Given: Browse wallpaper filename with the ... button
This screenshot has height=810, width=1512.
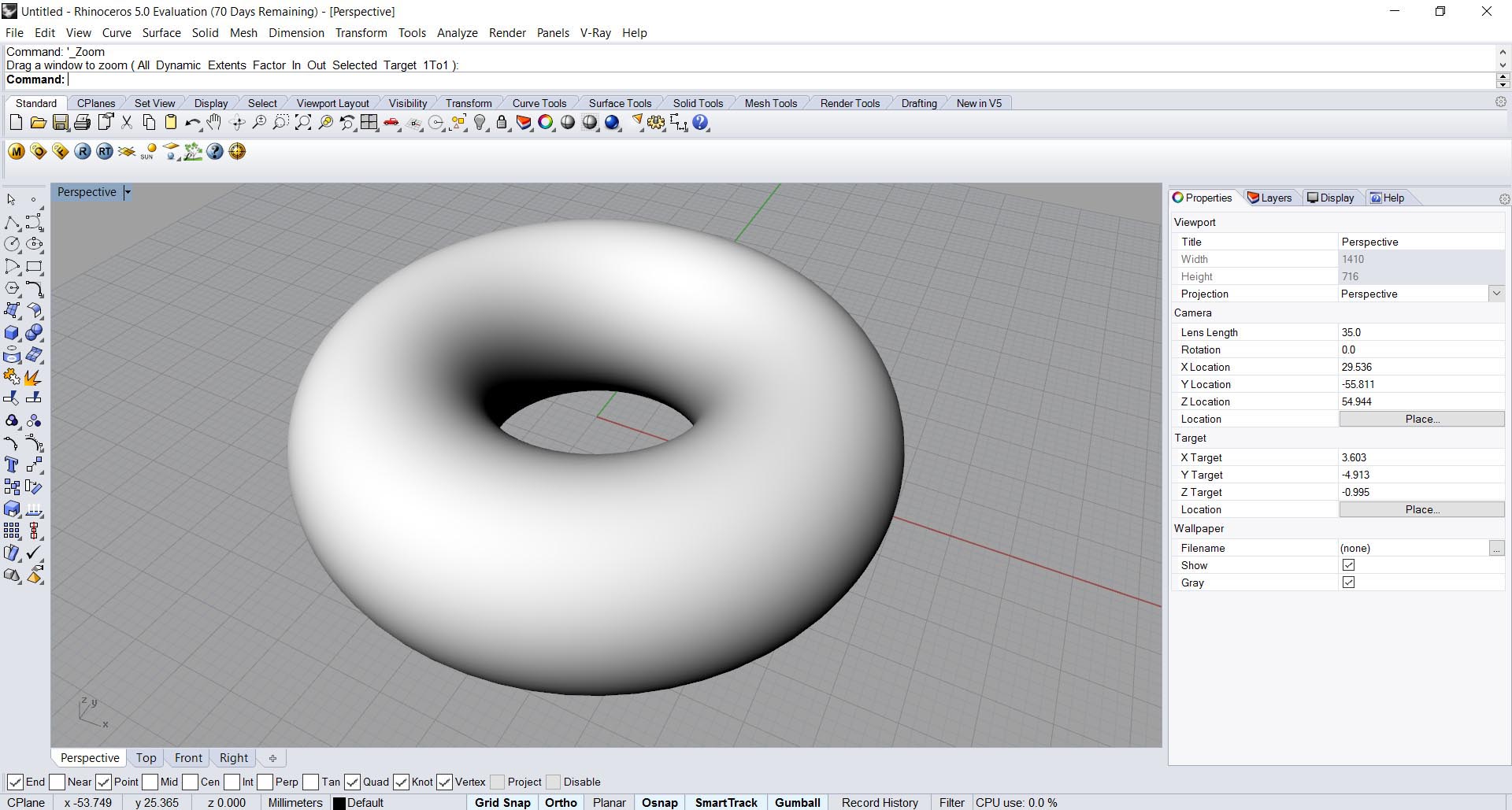Looking at the screenshot, I should click(x=1496, y=548).
